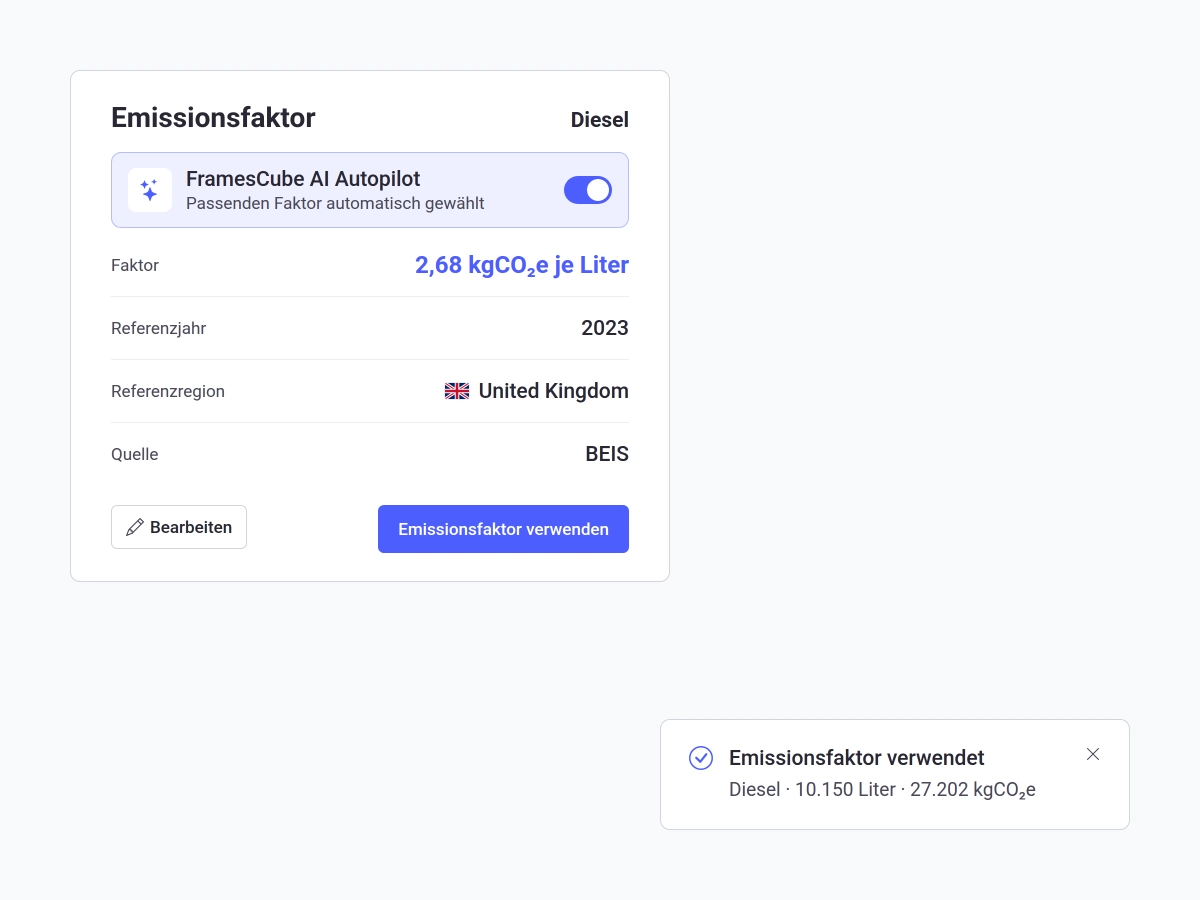Click the United Kingdom flag icon
1200x900 pixels.
coord(457,391)
